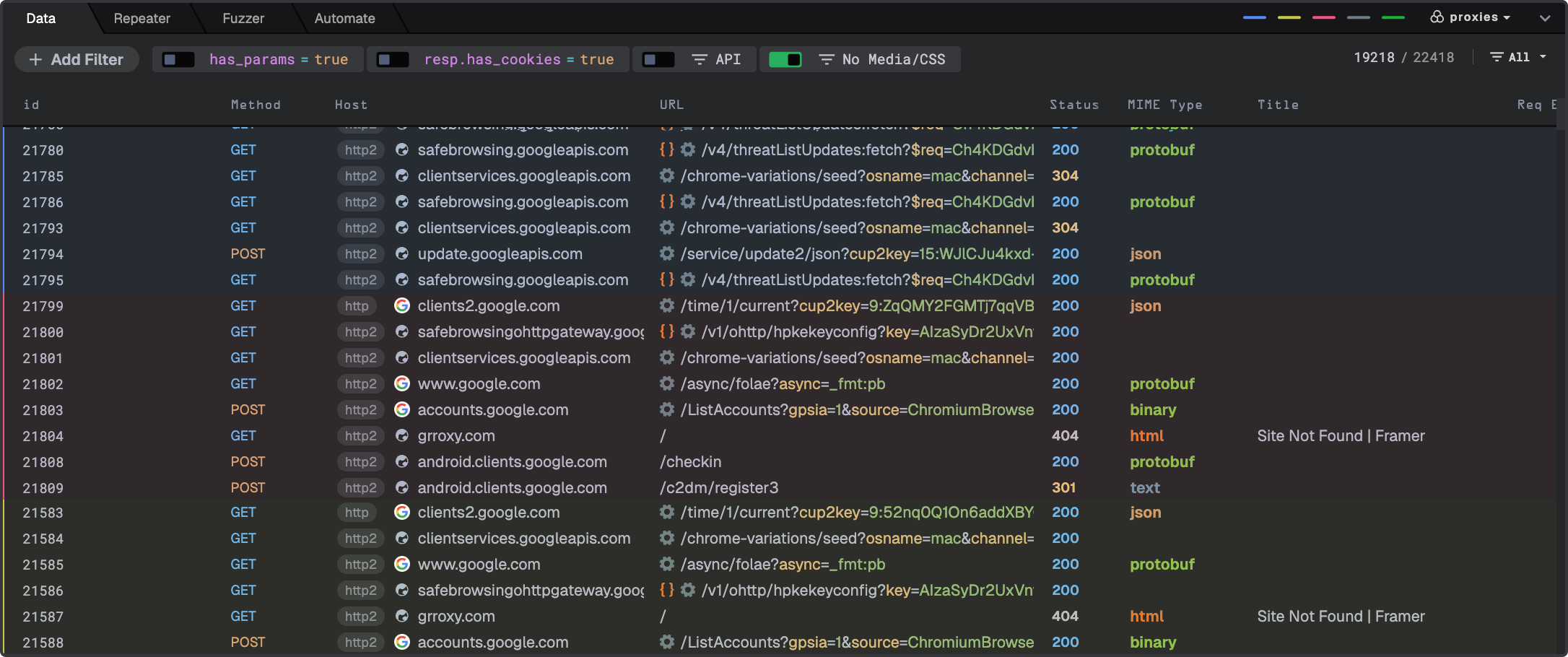
Task: Collapse the top bar with the chevron
Action: tap(1545, 17)
